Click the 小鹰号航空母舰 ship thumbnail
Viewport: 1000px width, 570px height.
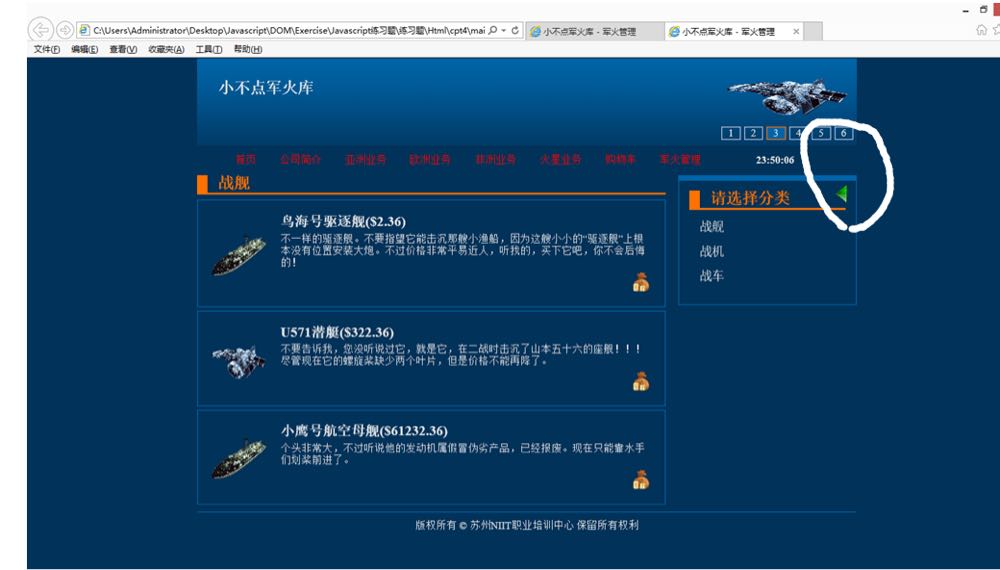click(239, 458)
